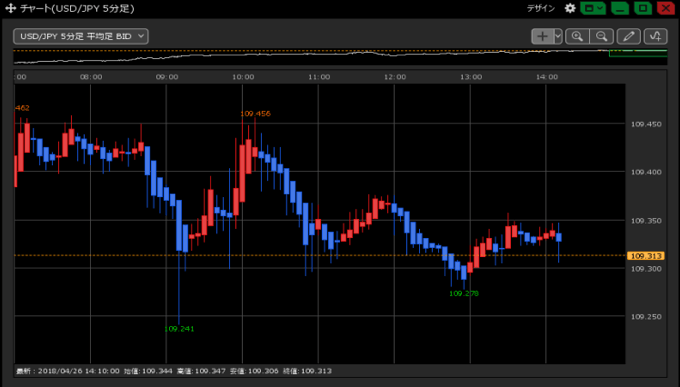The width and height of the screenshot is (680, 387).
Task: Click the 12:00 time axis label
Action: tap(395, 77)
